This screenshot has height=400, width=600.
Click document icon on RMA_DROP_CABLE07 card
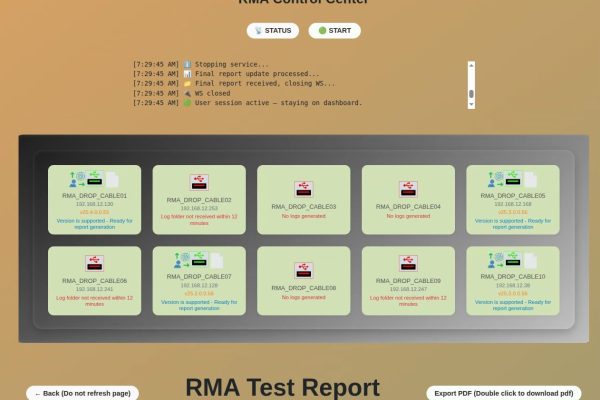[x=217, y=261]
